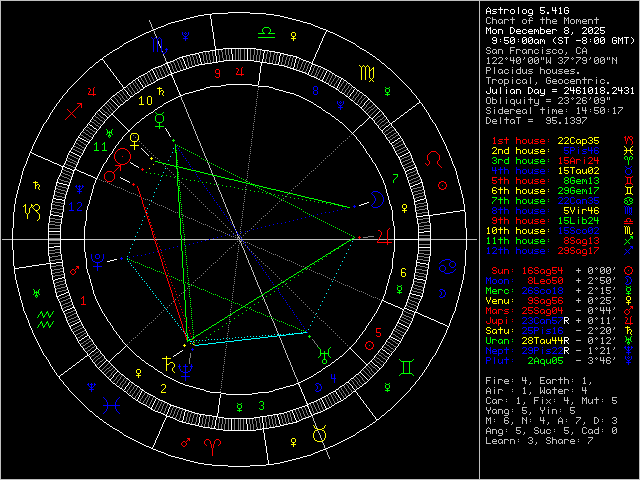Select the blue Pisces sign on the zodiac ring
The height and width of the screenshot is (480, 640).
point(111,405)
